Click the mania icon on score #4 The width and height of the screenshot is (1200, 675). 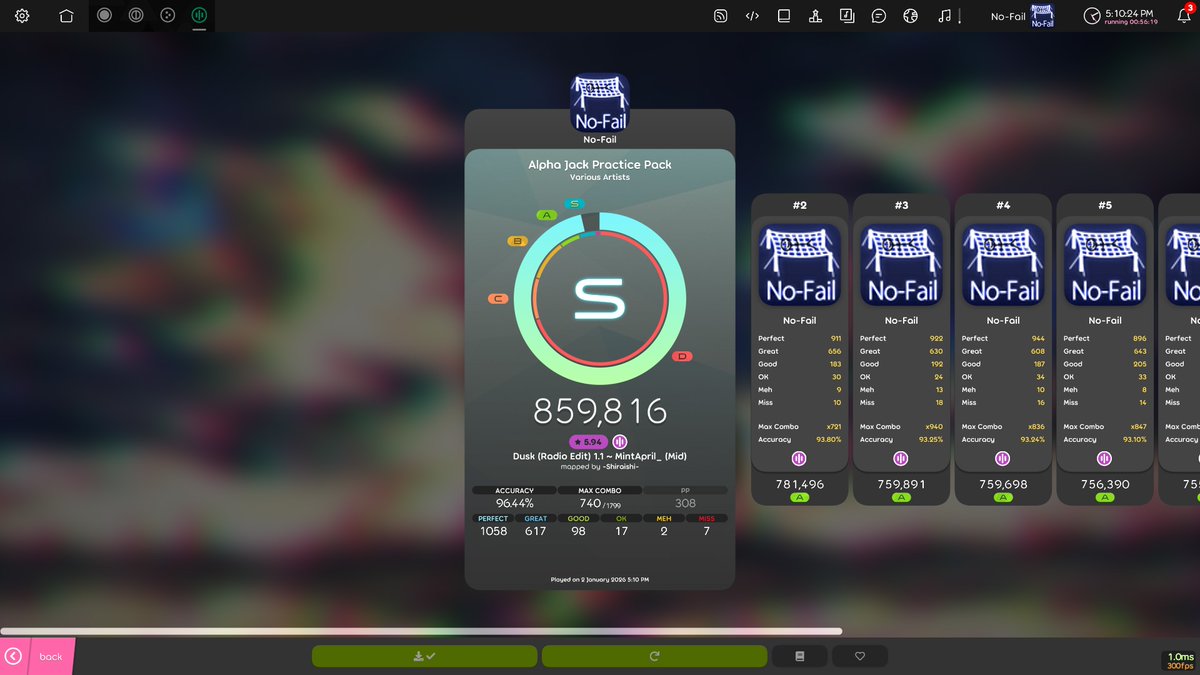(1003, 458)
